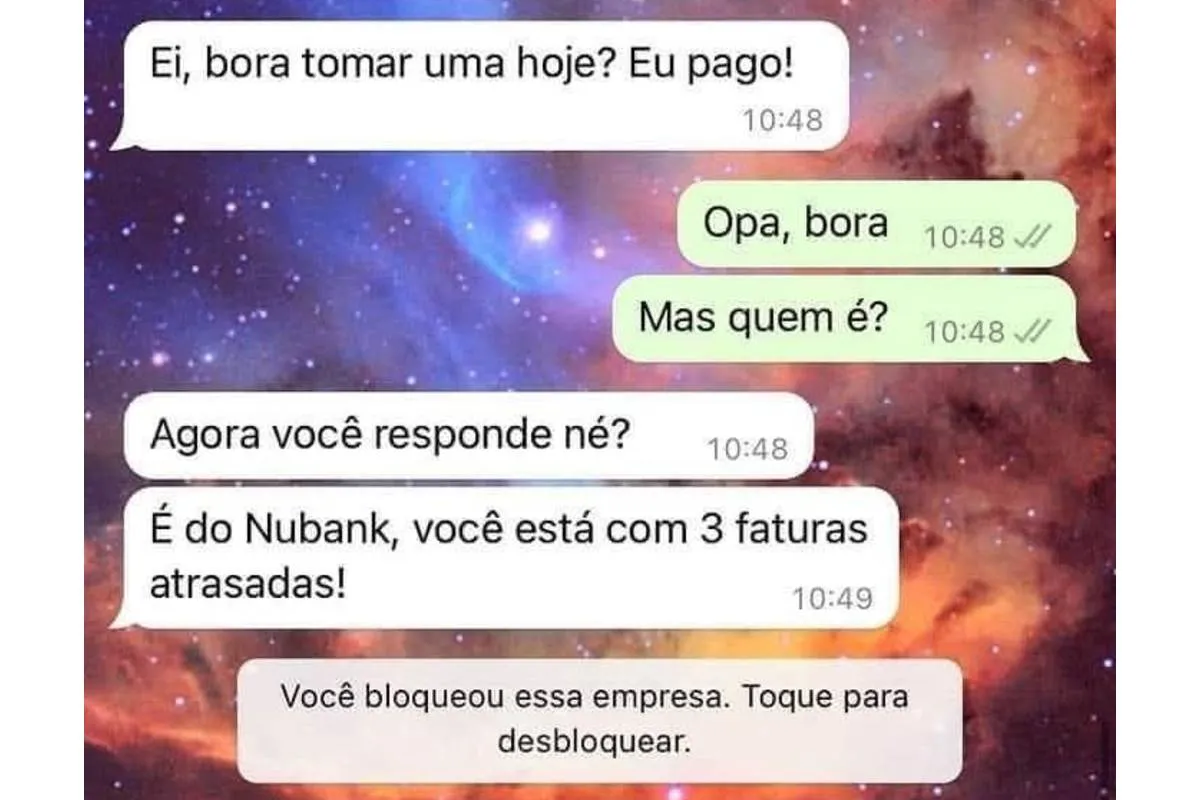Tap the "Você bloqueou essa empresa" unblock banner
This screenshot has width=1200, height=800.
600,720
